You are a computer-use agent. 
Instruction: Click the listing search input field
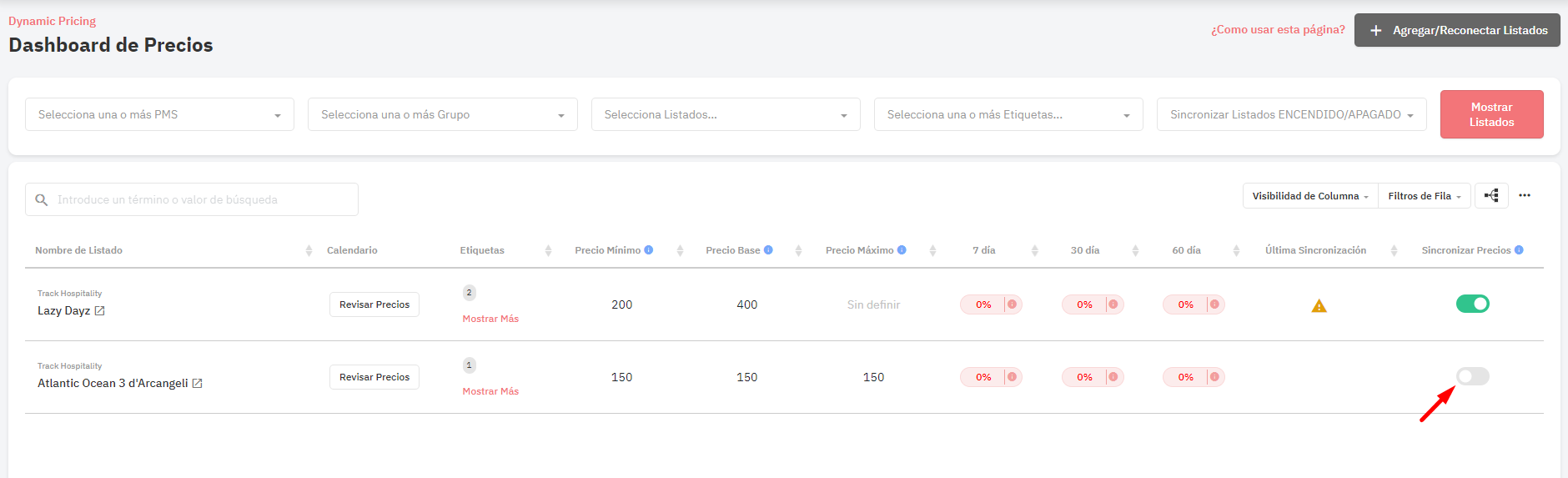point(192,199)
